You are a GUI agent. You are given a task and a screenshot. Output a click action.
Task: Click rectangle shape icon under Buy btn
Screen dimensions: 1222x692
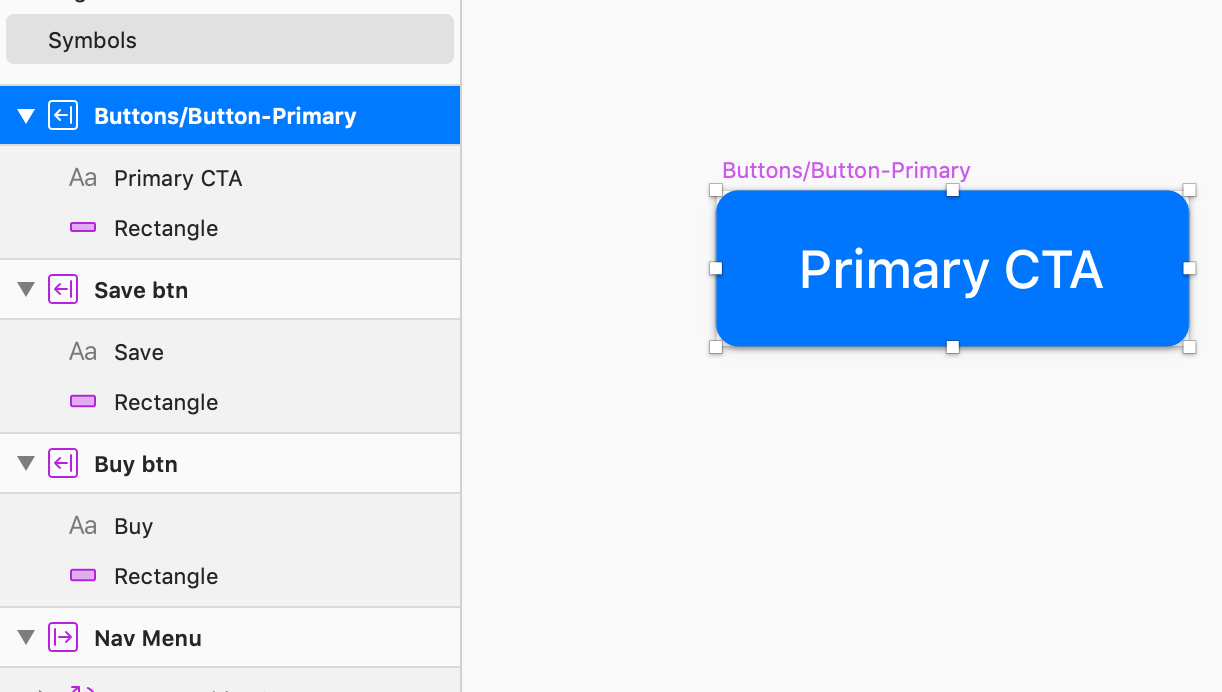pyautogui.click(x=83, y=576)
